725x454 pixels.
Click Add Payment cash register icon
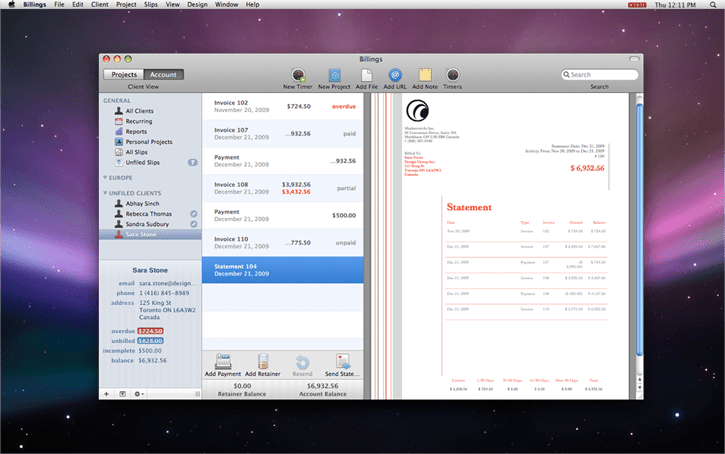[x=223, y=361]
